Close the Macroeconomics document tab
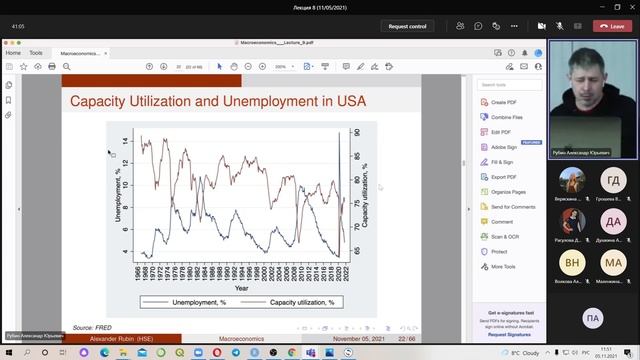The width and height of the screenshot is (640, 360). pos(105,53)
